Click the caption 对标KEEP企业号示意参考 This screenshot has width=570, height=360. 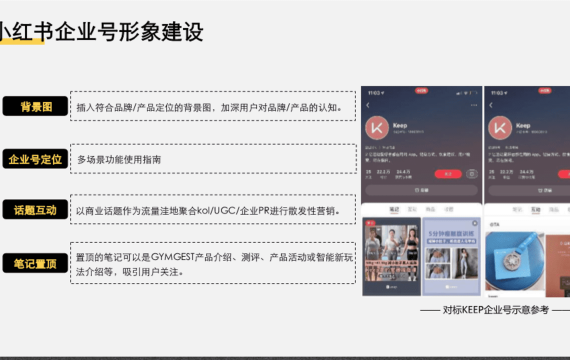[495, 310]
